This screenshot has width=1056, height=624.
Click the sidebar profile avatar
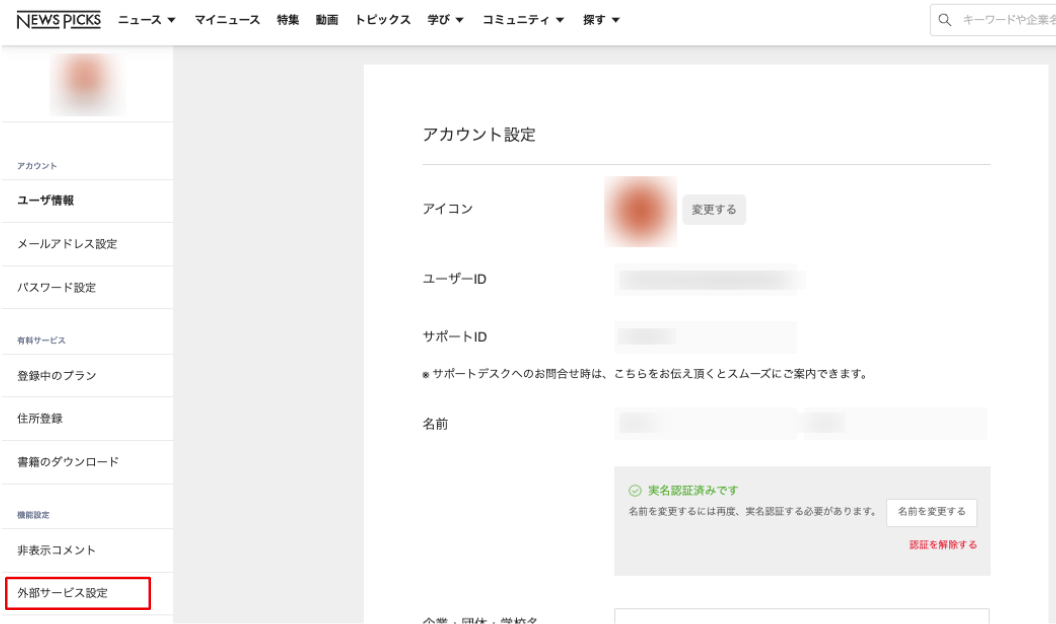pyautogui.click(x=86, y=84)
